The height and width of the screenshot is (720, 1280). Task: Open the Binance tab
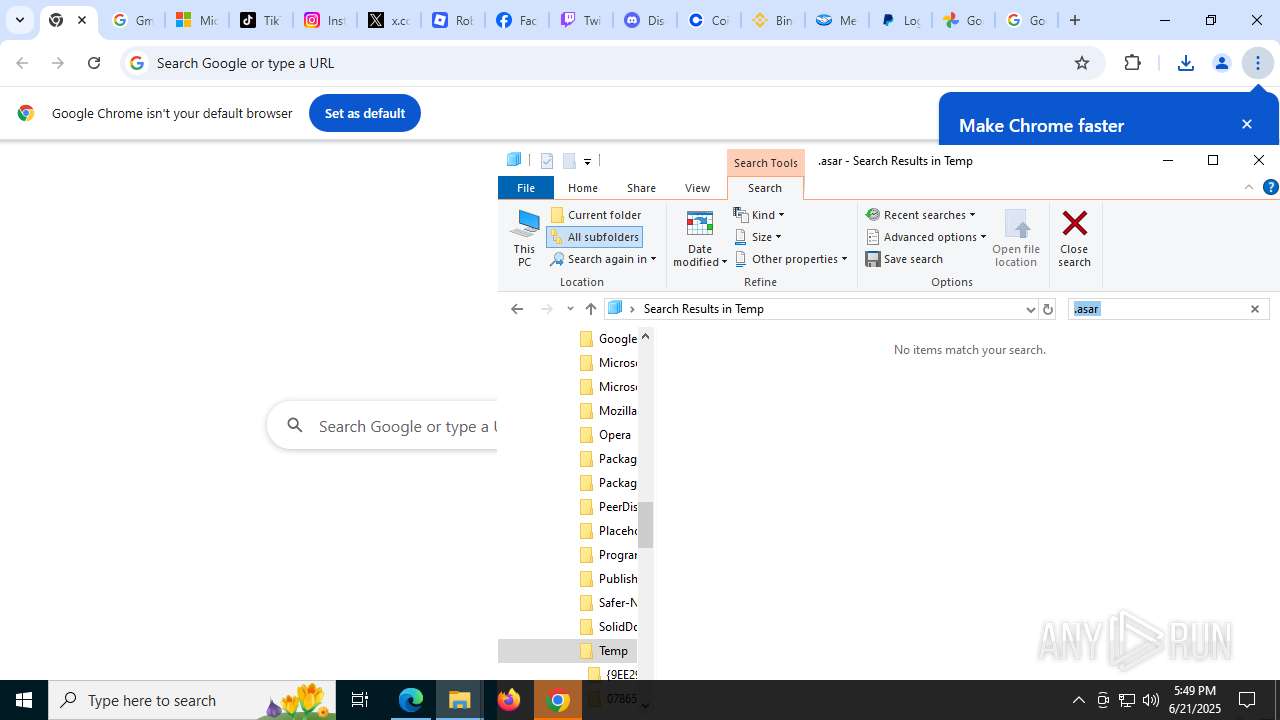coord(772,20)
